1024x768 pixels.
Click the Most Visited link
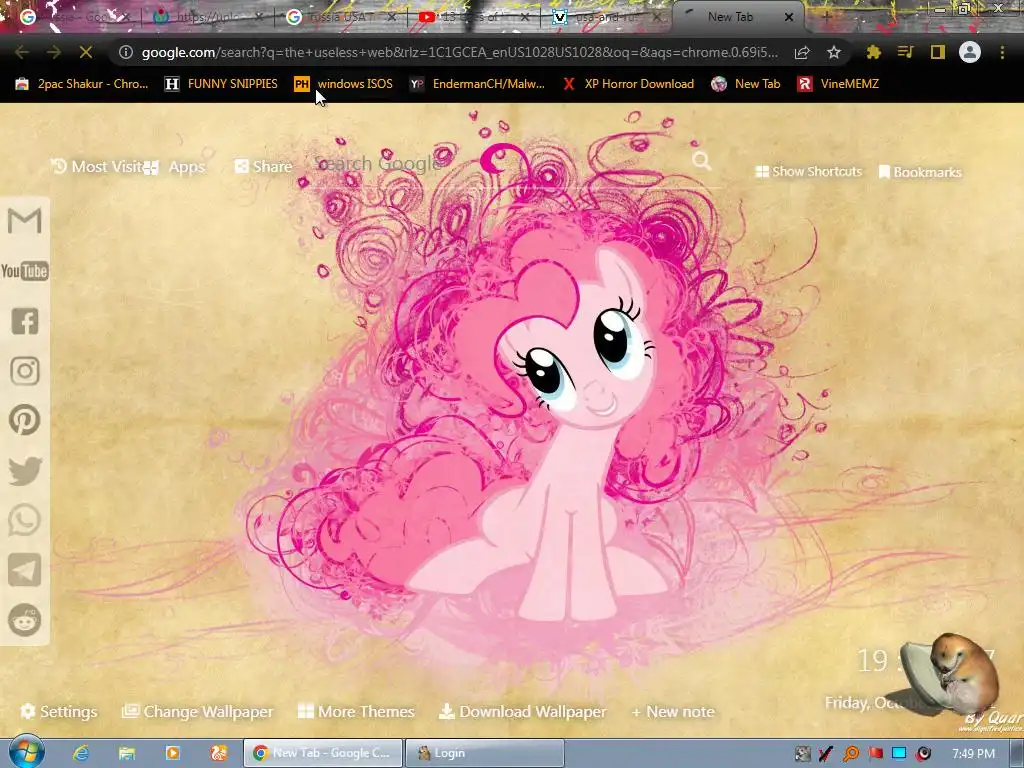98,167
